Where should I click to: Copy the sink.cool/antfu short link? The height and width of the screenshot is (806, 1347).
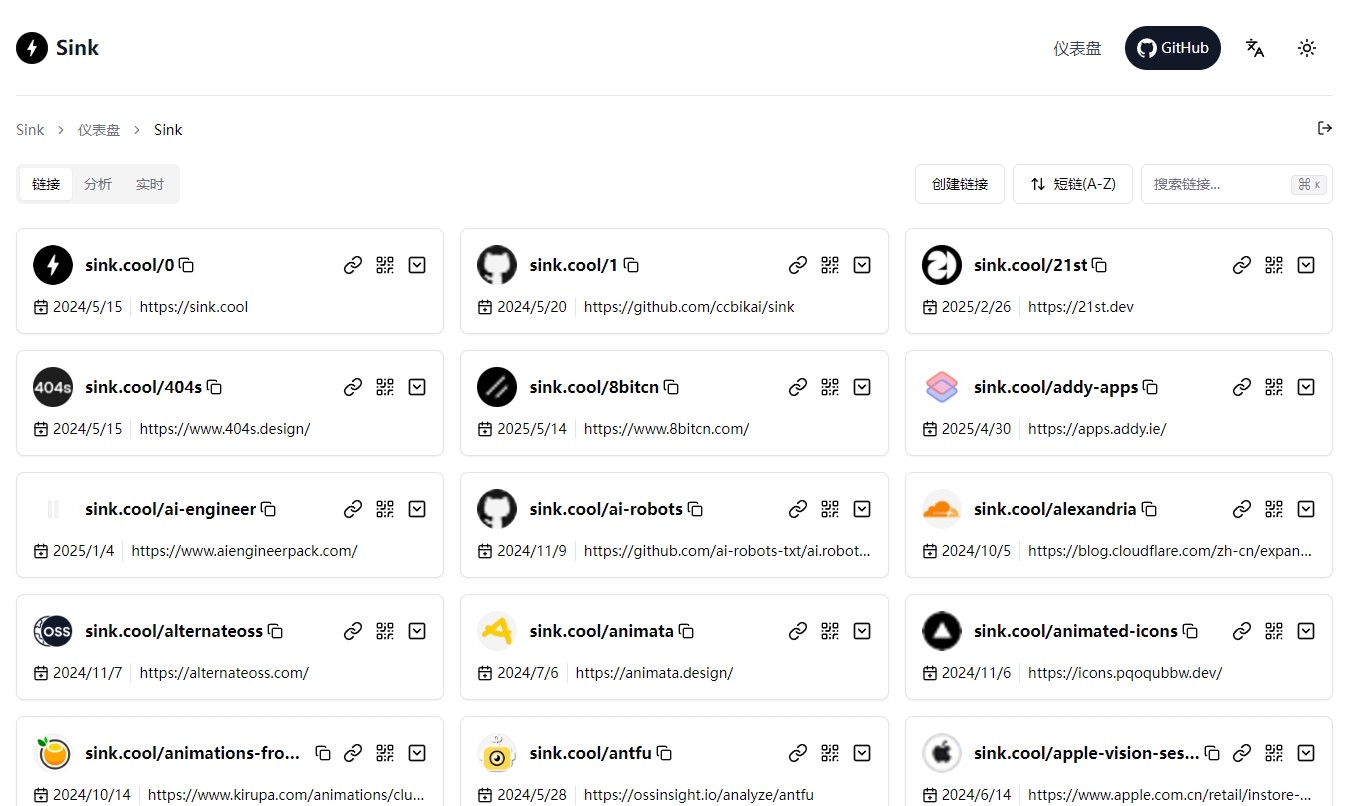pyautogui.click(x=664, y=754)
